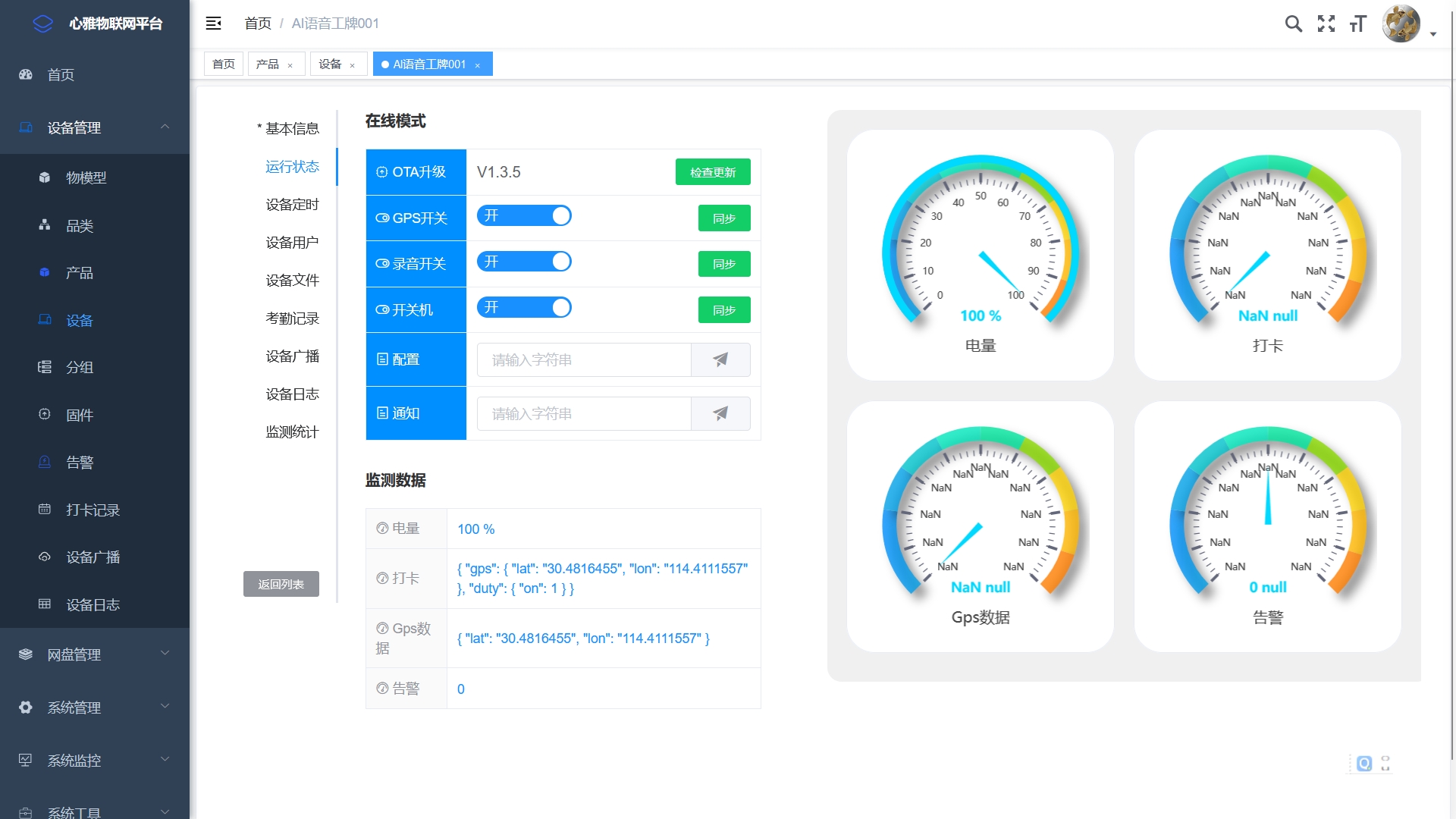Open 固件 firmware page in sidebar
Screen dimensions: 1456x819
tap(80, 415)
